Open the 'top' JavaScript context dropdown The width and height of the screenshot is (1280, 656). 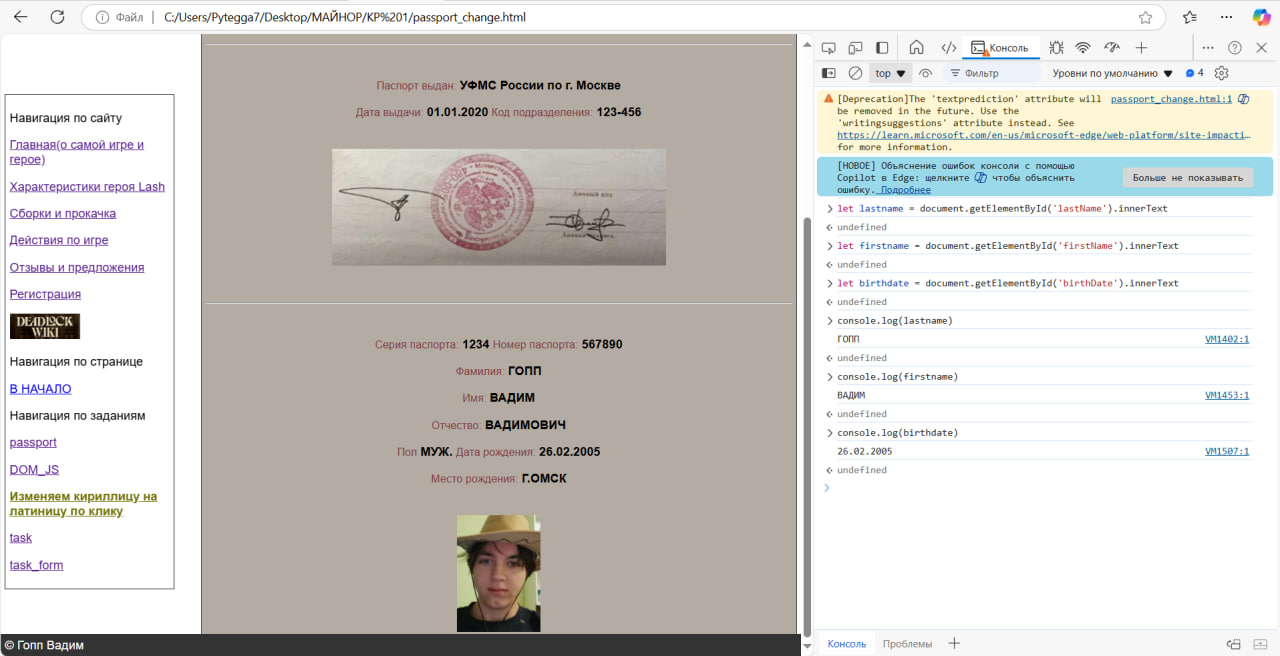tap(890, 73)
